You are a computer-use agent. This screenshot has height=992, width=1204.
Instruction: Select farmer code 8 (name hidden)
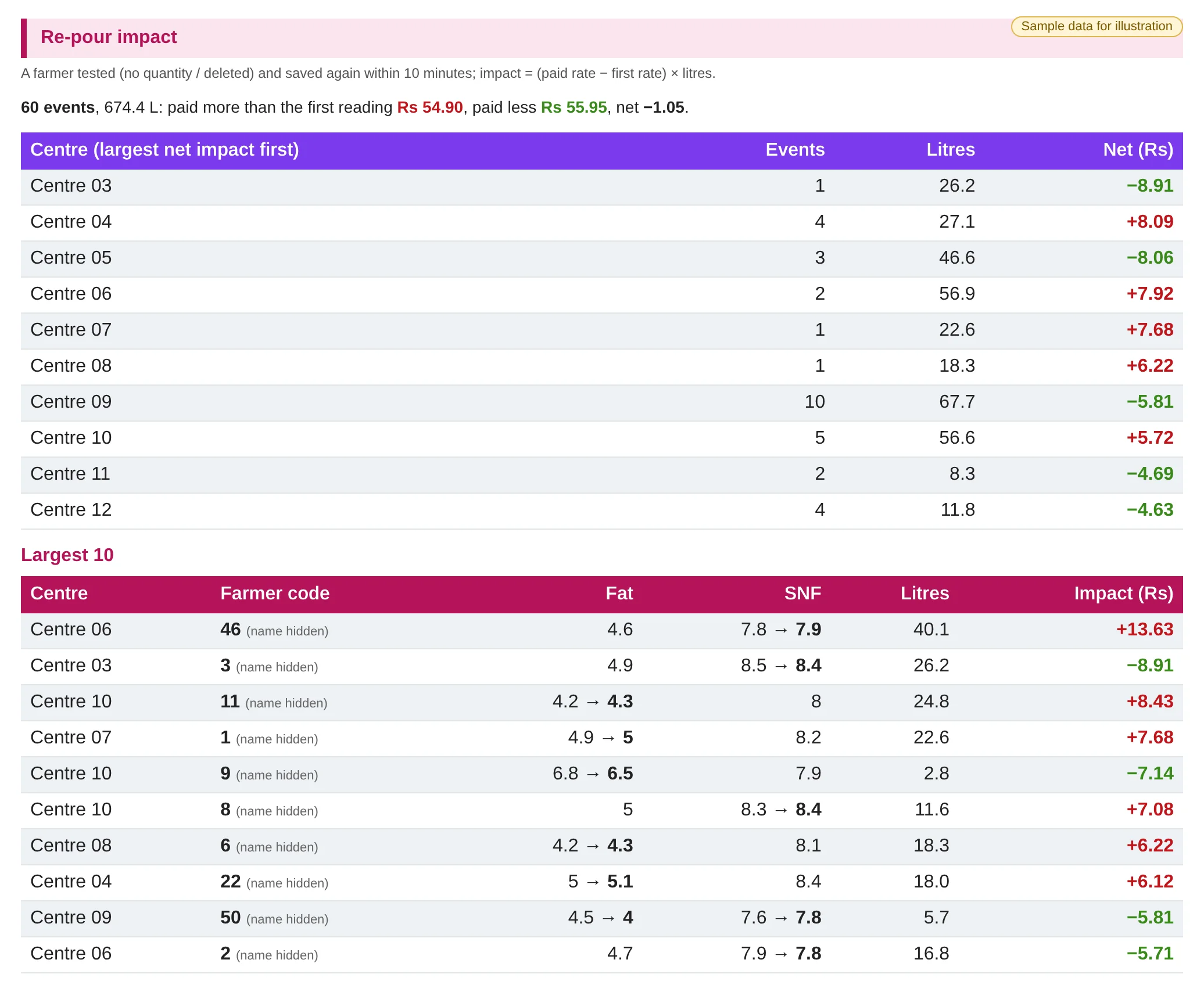coord(269,810)
